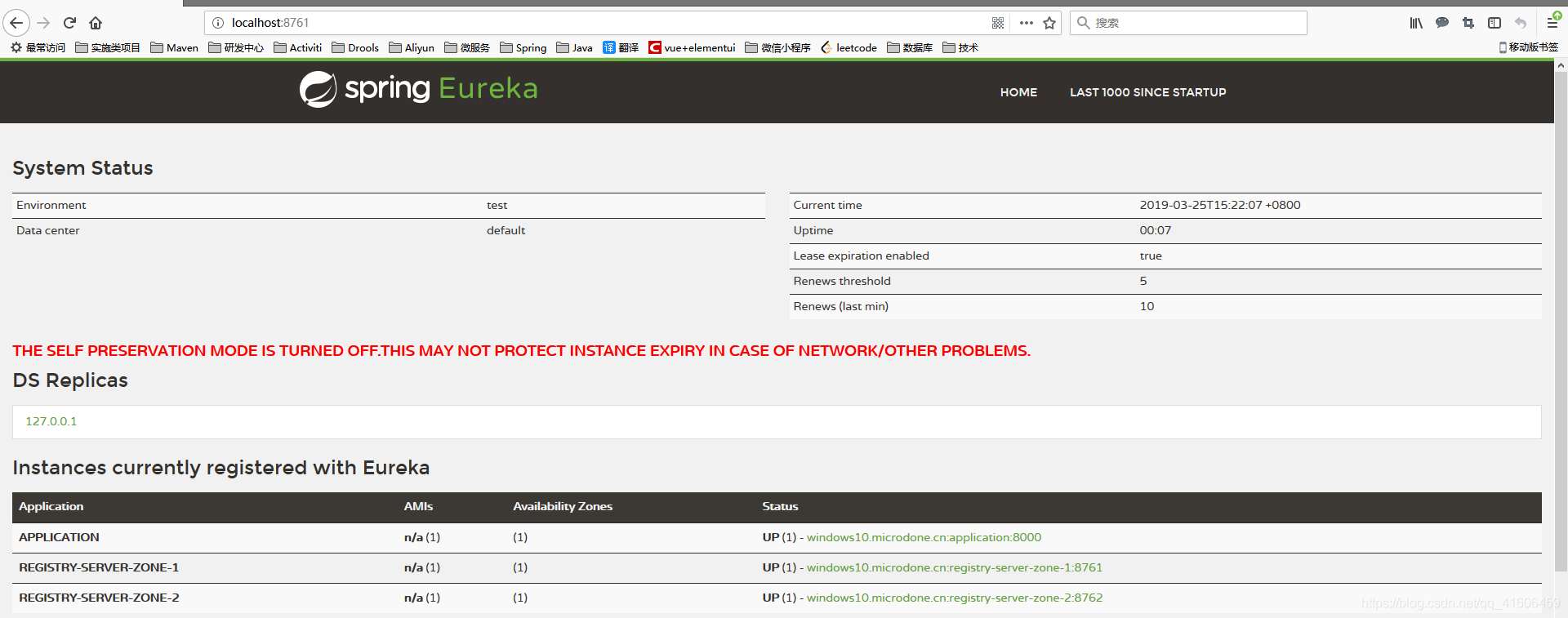This screenshot has width=1568, height=618.
Task: Click the crop screenshot toolbar icon
Action: pos(1468,23)
